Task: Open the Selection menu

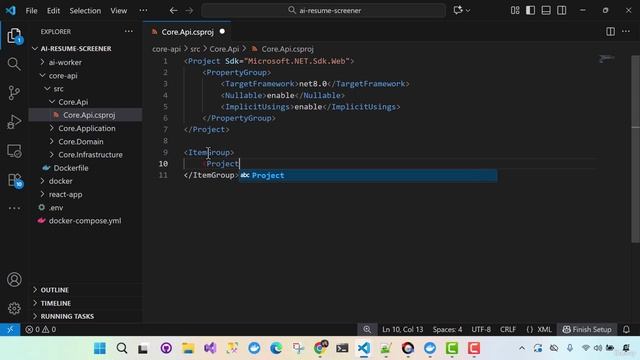Action: (x=85, y=11)
